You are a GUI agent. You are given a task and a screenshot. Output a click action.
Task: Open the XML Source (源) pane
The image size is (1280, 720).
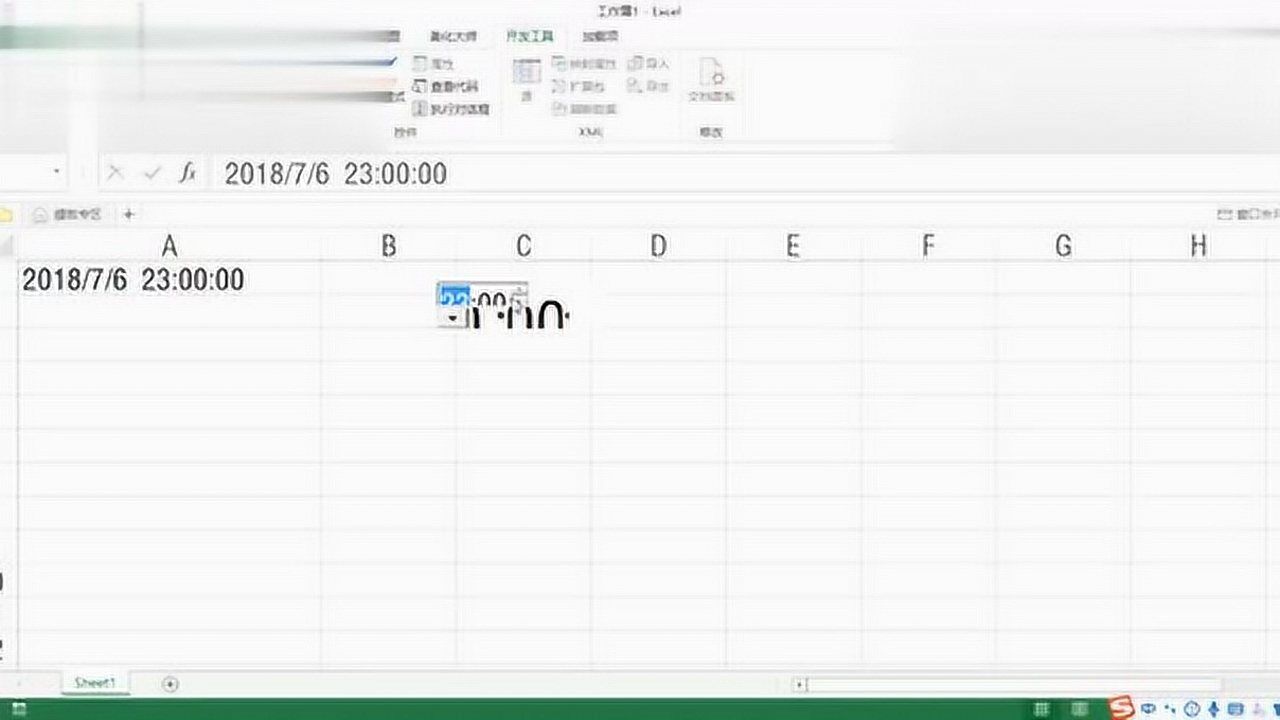click(x=526, y=80)
